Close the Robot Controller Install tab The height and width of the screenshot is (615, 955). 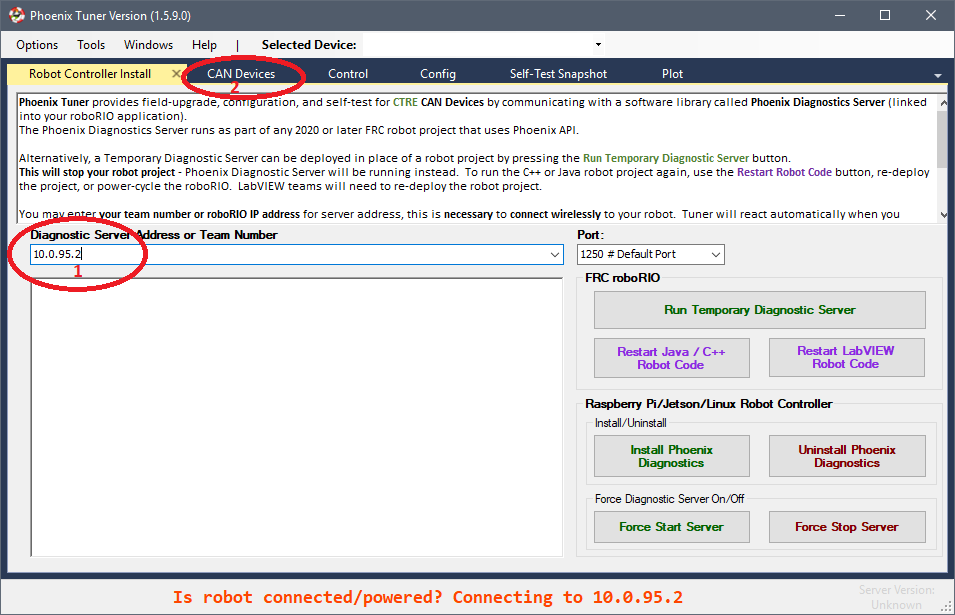pyautogui.click(x=176, y=74)
